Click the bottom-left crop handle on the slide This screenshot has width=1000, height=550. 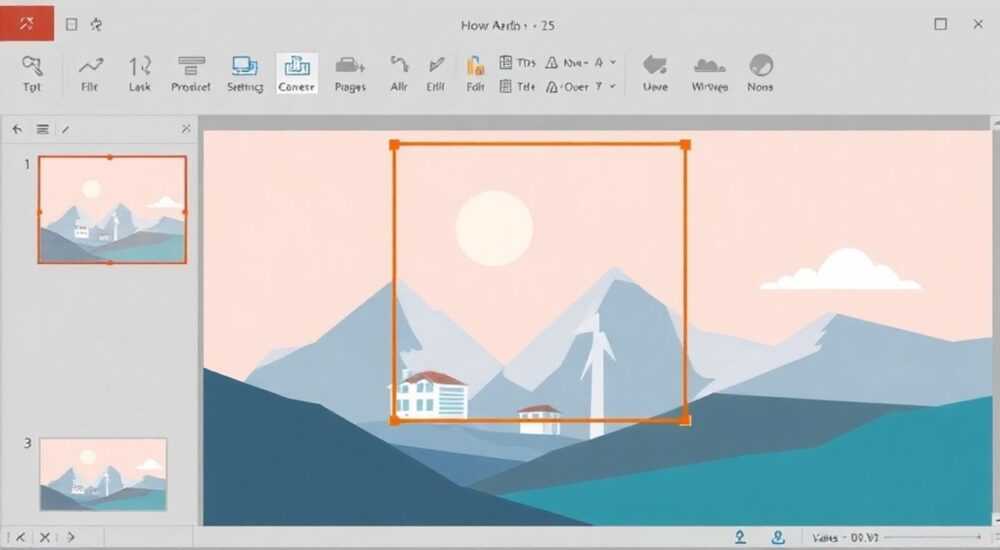click(x=395, y=420)
